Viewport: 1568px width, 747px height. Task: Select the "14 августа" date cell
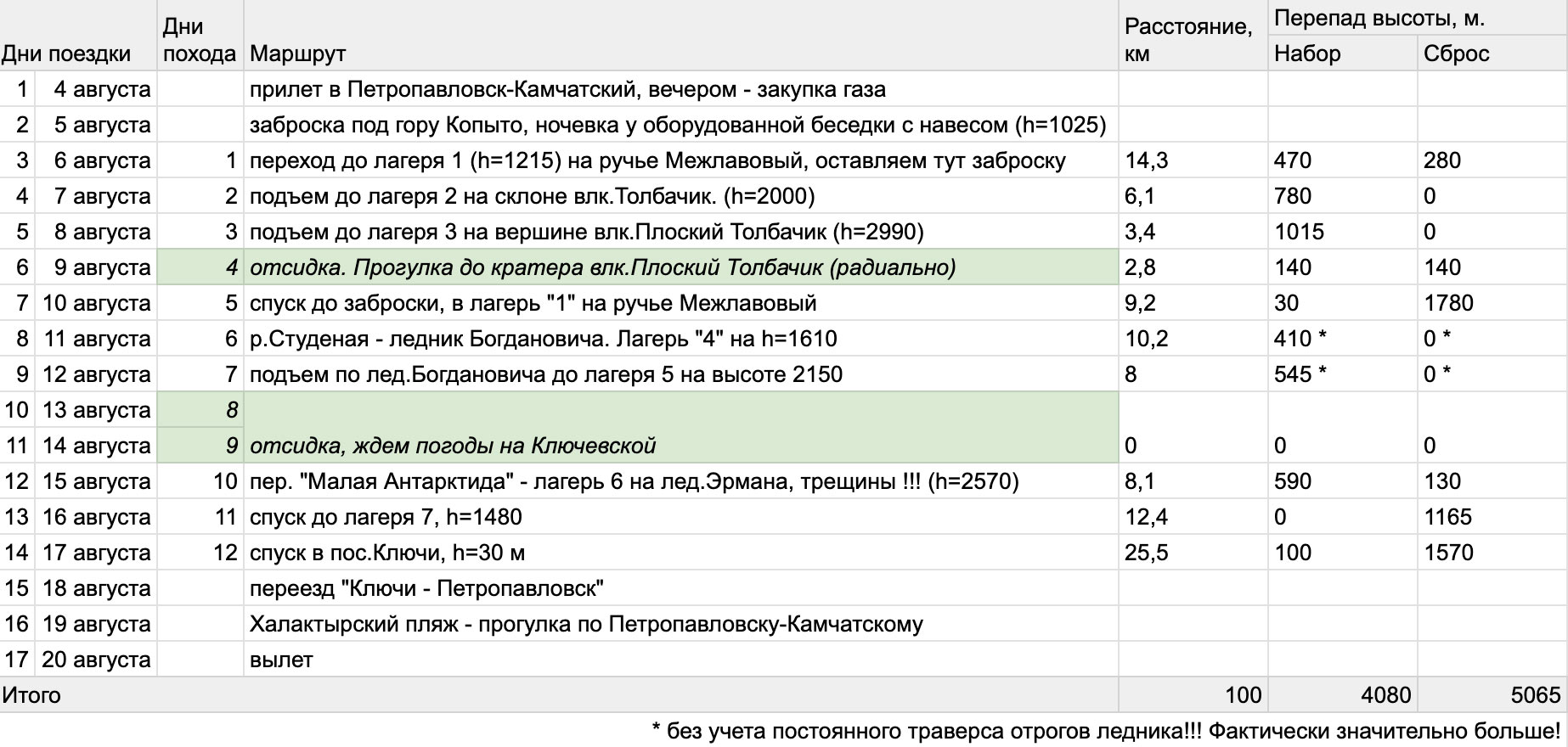pos(94,446)
